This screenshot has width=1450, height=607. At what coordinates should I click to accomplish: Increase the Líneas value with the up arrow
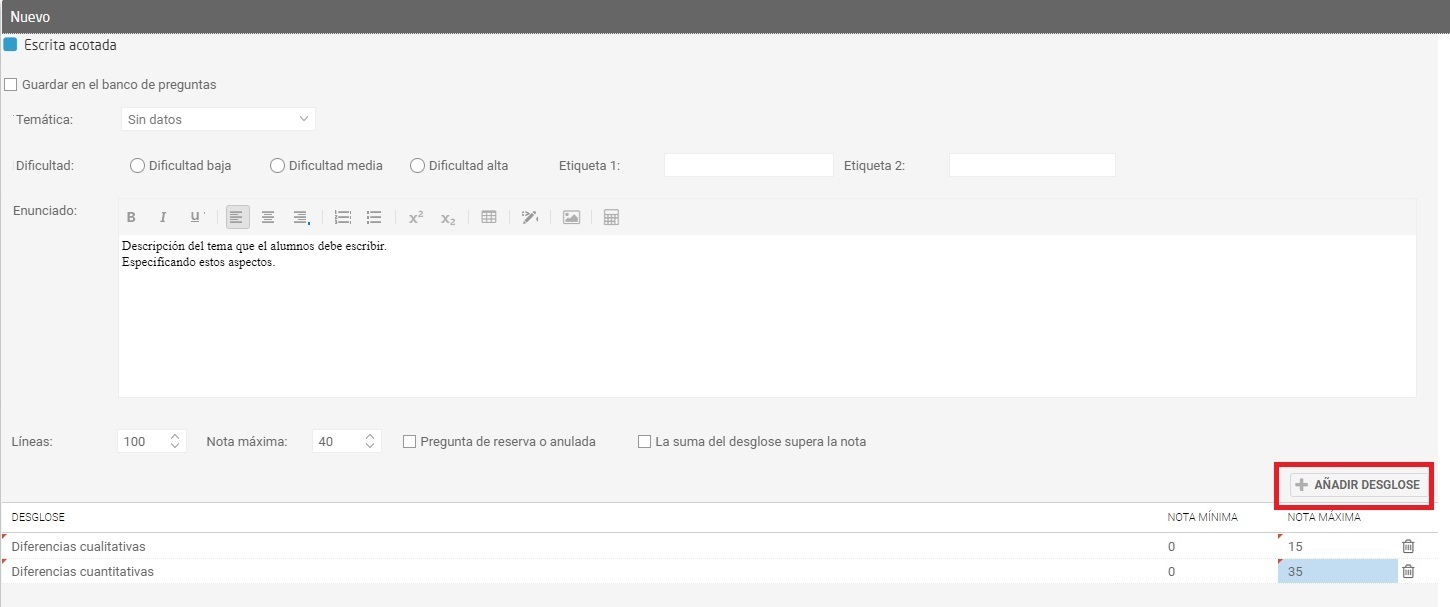pyautogui.click(x=175, y=436)
